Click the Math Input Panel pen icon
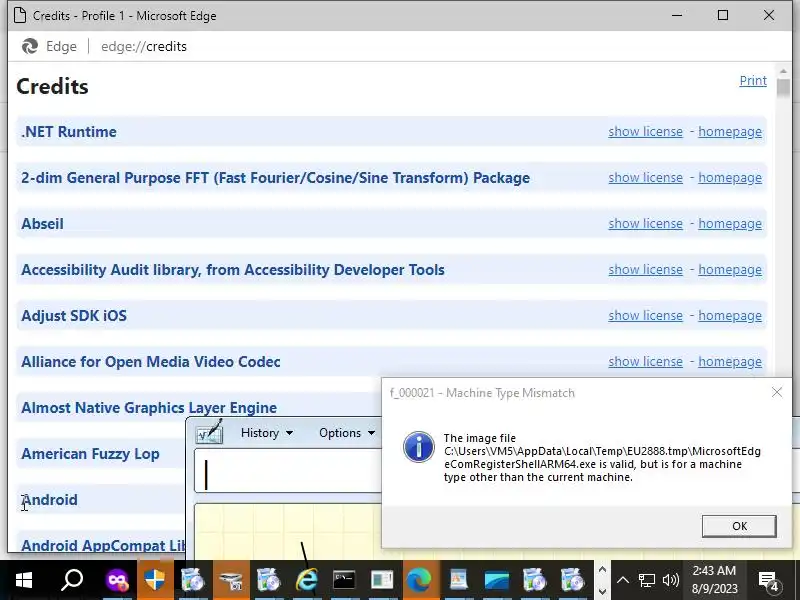Screen dimensions: 800x600 coord(210,432)
